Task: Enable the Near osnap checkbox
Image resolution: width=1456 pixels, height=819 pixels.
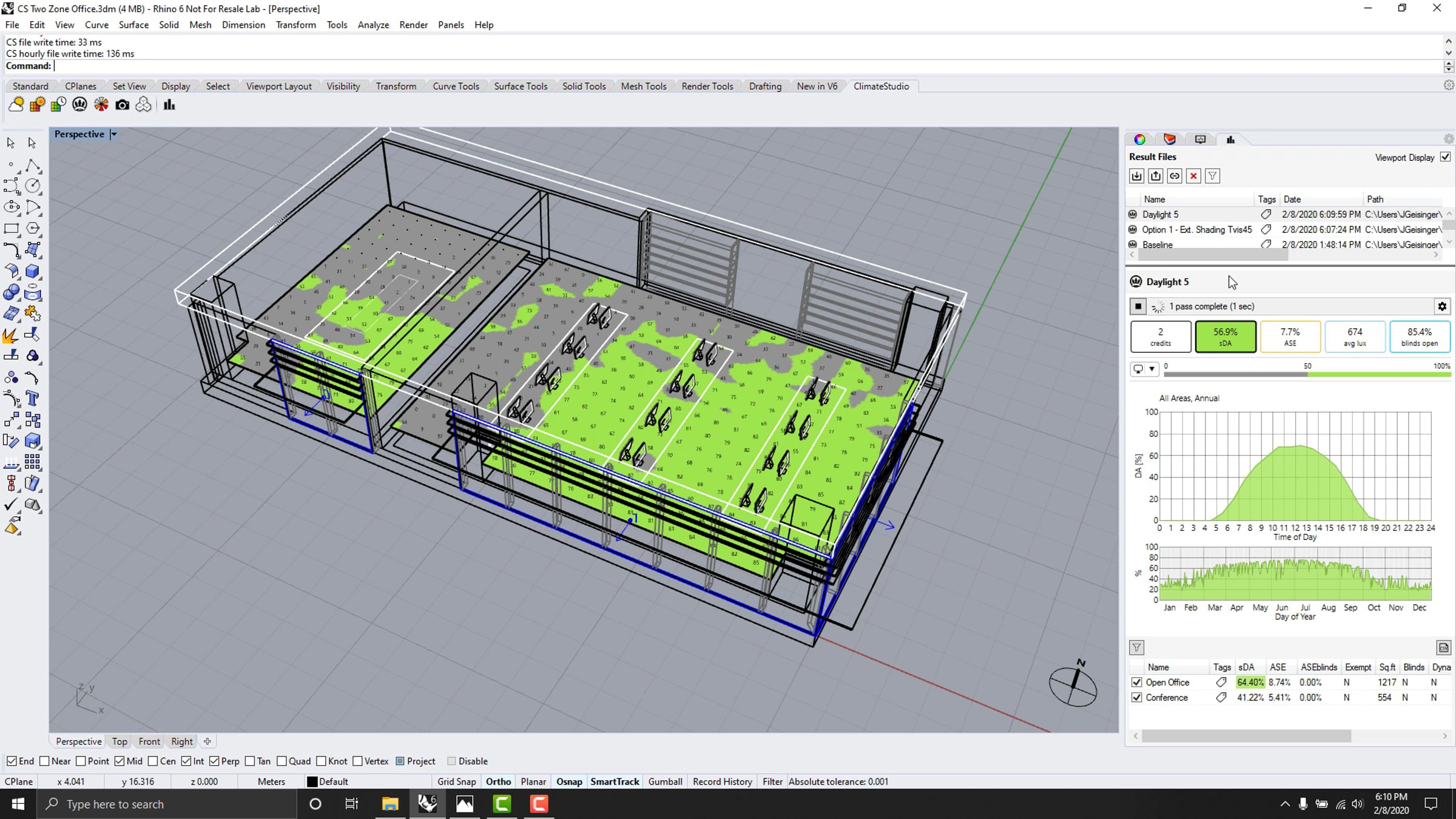Action: pos(44,761)
